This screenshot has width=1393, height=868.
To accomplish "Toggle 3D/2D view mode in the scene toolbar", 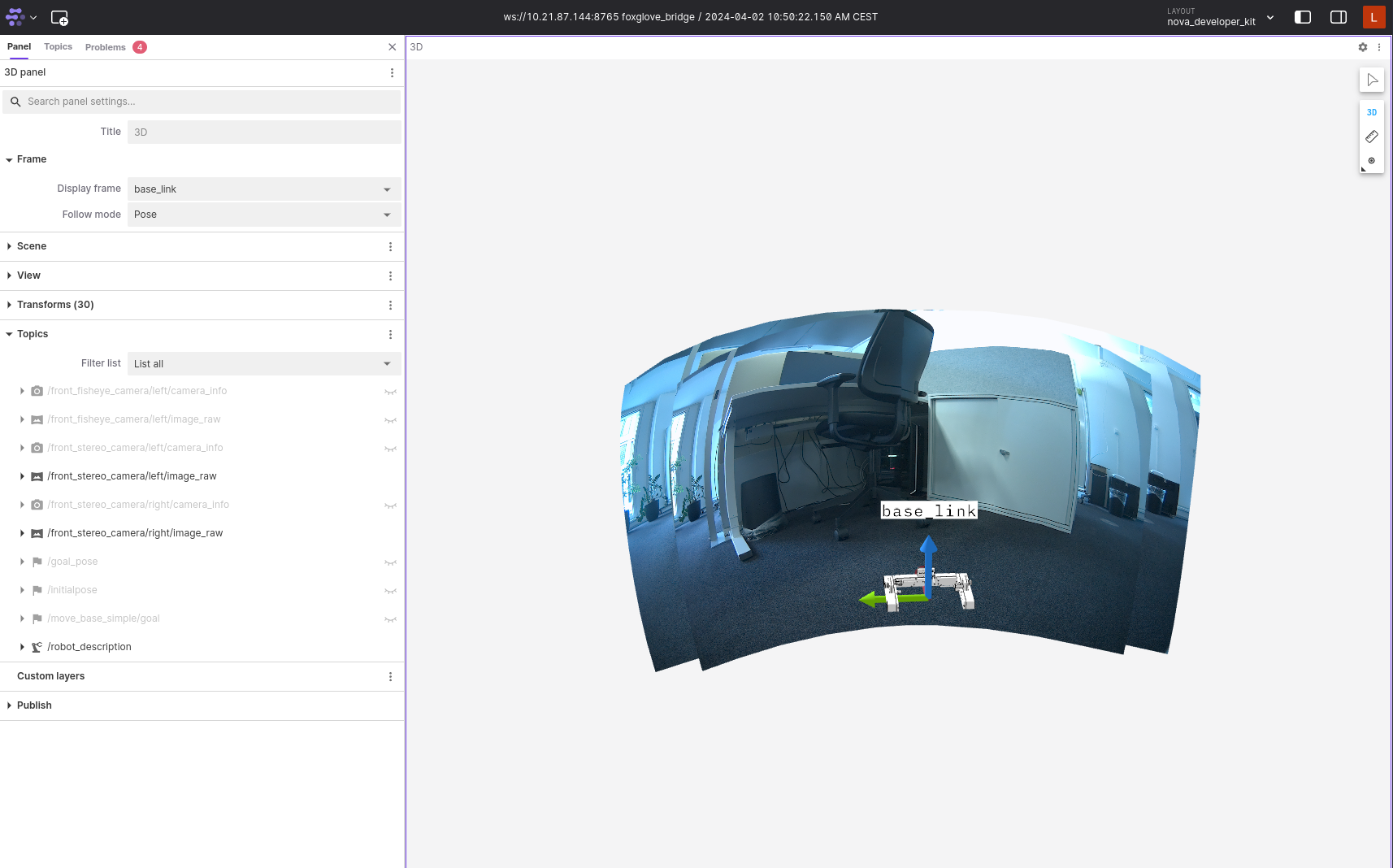I will pos(1371,112).
